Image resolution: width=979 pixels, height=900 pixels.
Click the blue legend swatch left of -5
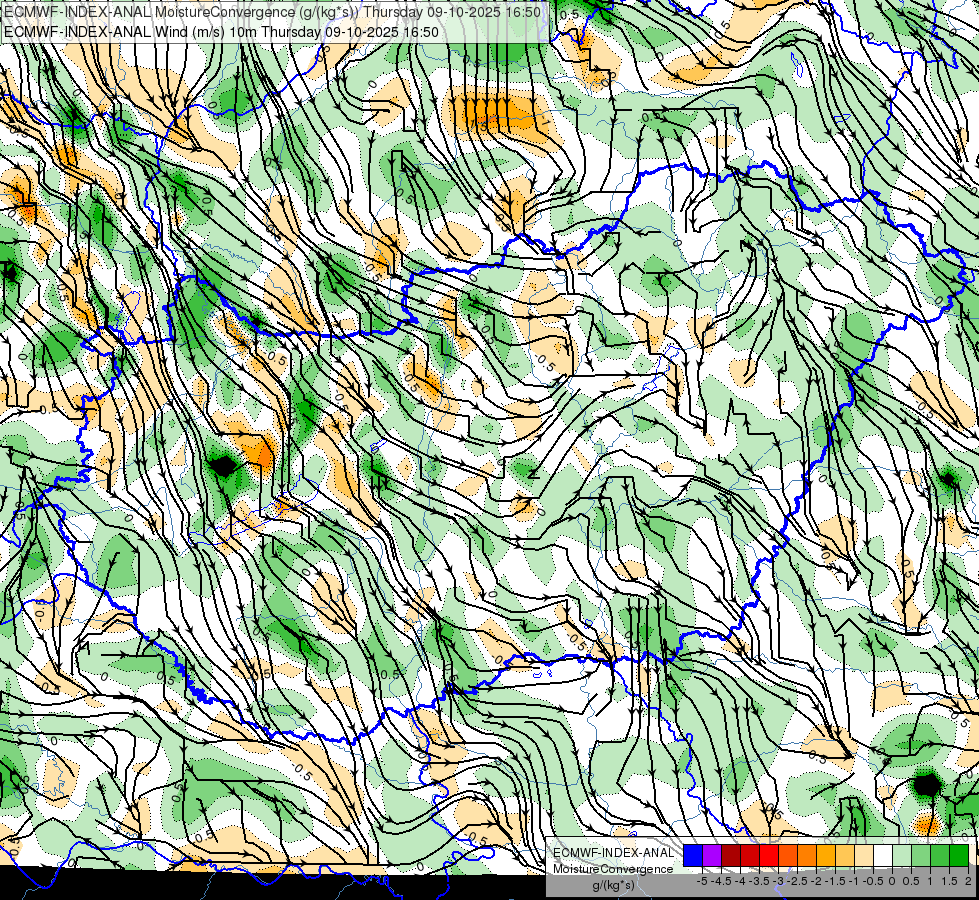click(693, 855)
